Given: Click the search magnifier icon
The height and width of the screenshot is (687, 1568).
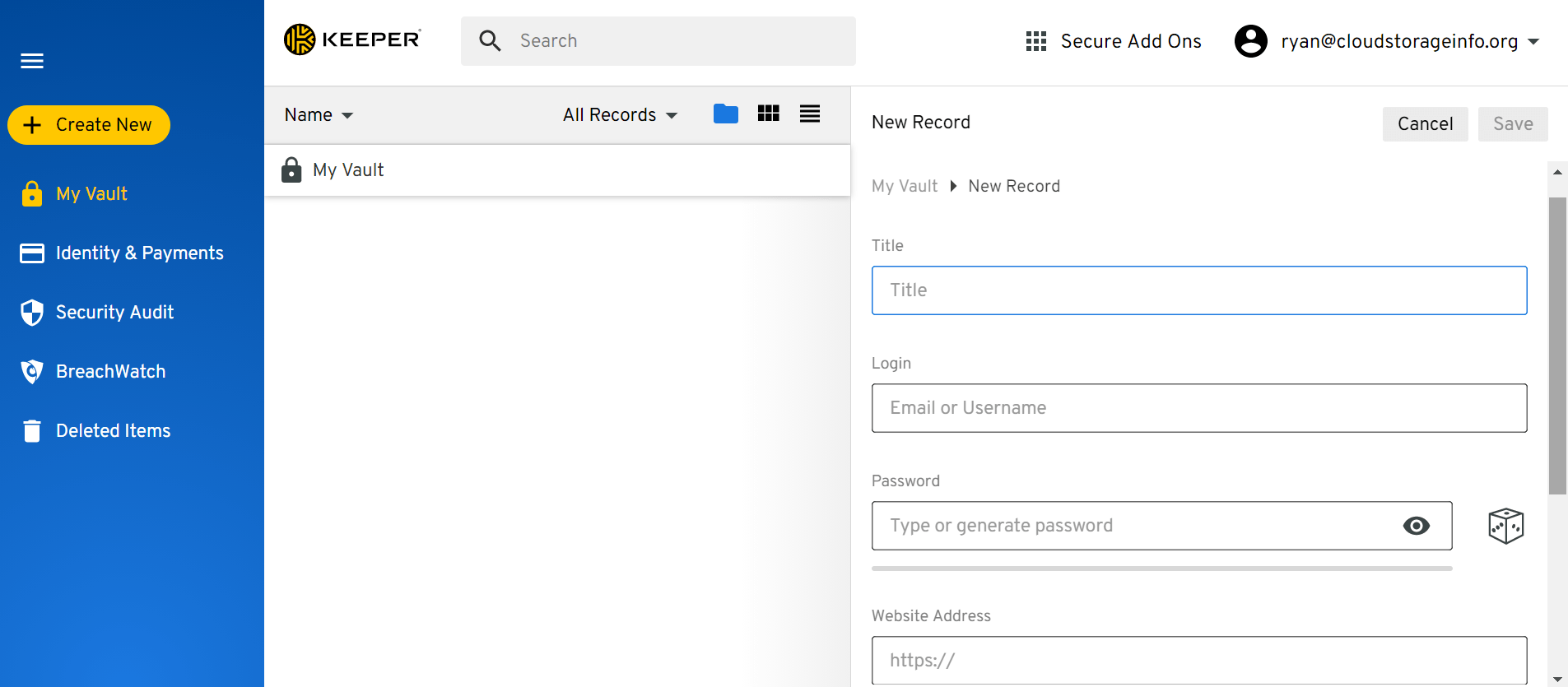Looking at the screenshot, I should [x=490, y=41].
